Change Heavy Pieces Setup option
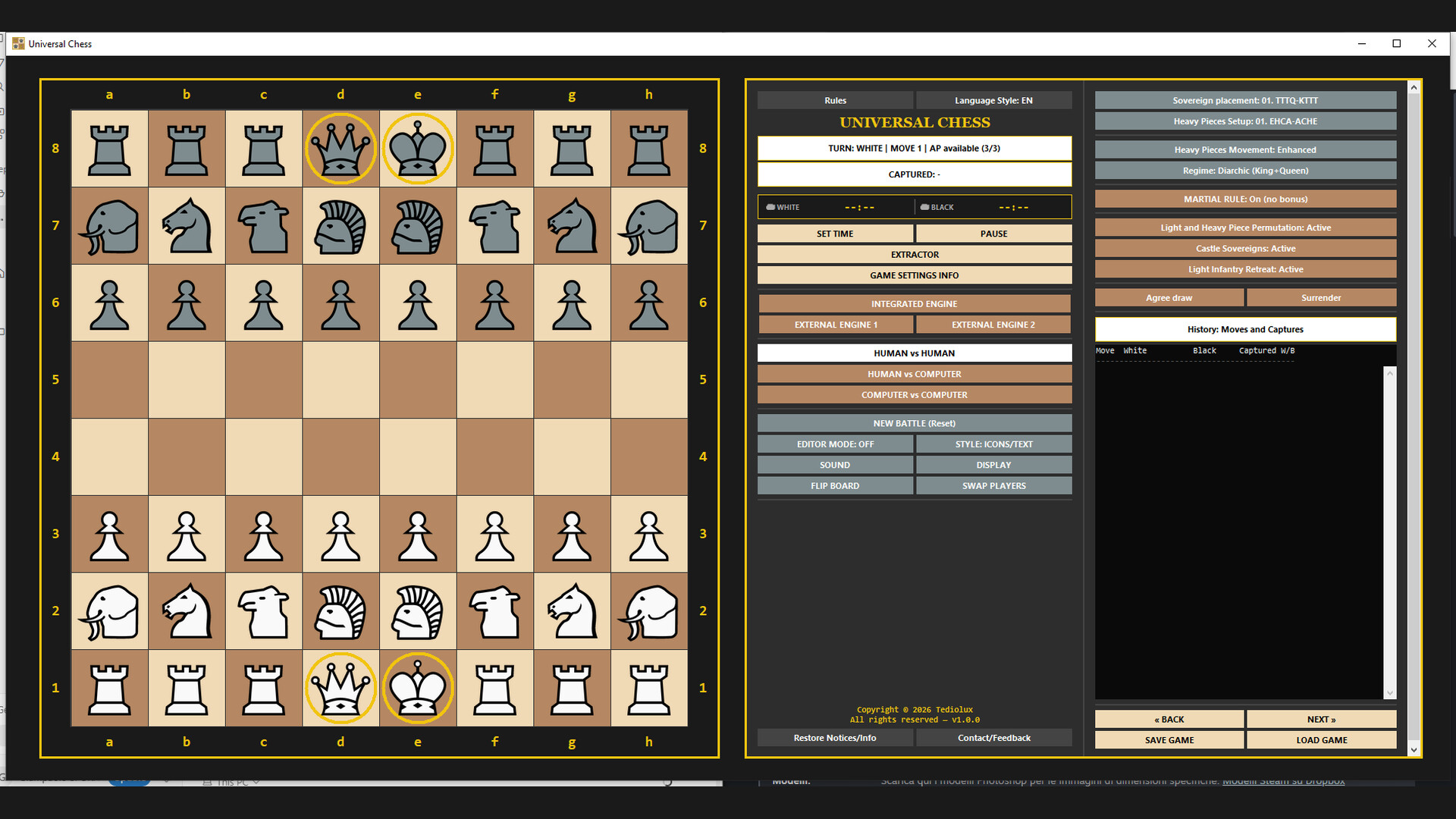Viewport: 1456px width, 819px height. tap(1245, 121)
